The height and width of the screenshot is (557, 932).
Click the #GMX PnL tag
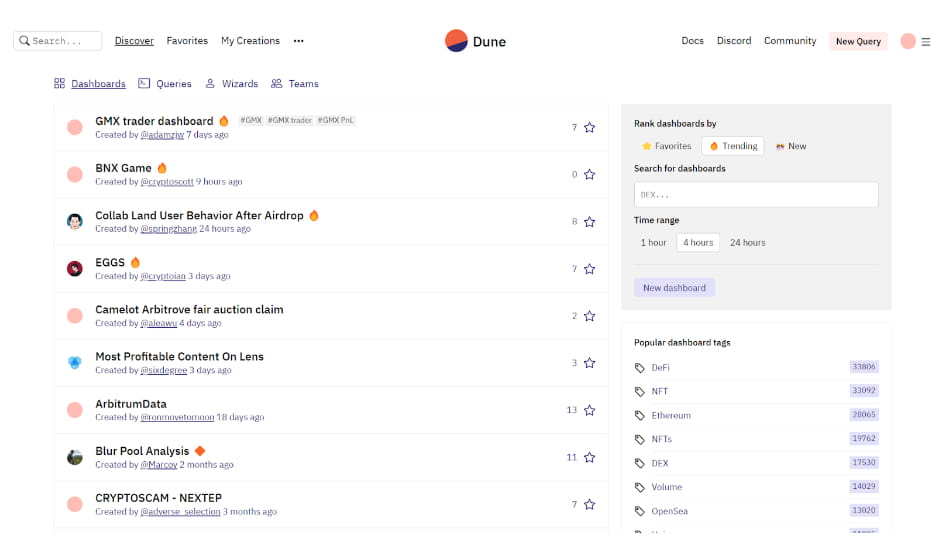click(x=336, y=120)
